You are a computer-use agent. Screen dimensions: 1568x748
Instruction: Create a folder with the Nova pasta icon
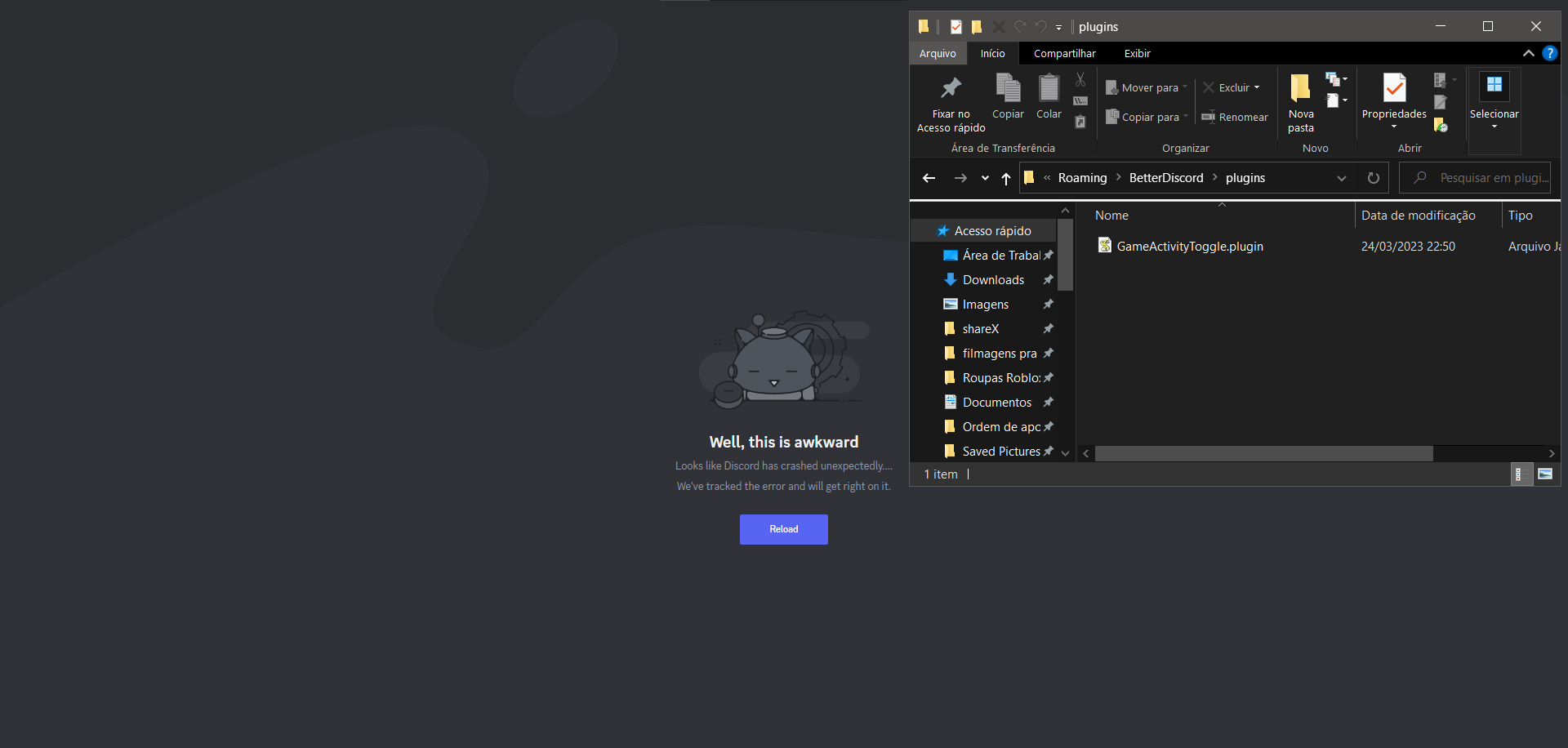1300,88
